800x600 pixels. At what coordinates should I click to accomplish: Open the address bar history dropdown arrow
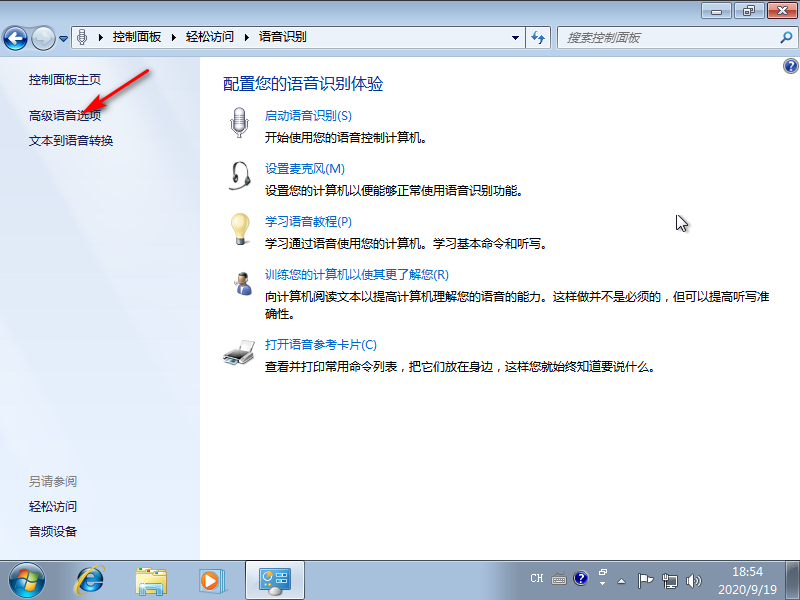tap(514, 37)
